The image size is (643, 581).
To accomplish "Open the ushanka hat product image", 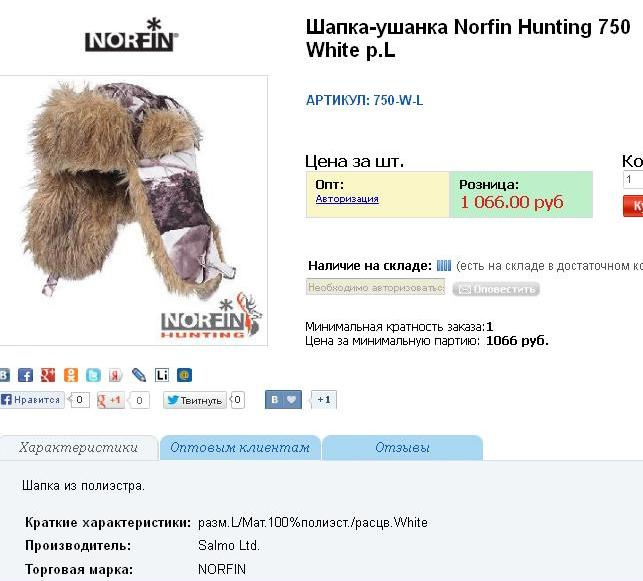I will pyautogui.click(x=134, y=210).
